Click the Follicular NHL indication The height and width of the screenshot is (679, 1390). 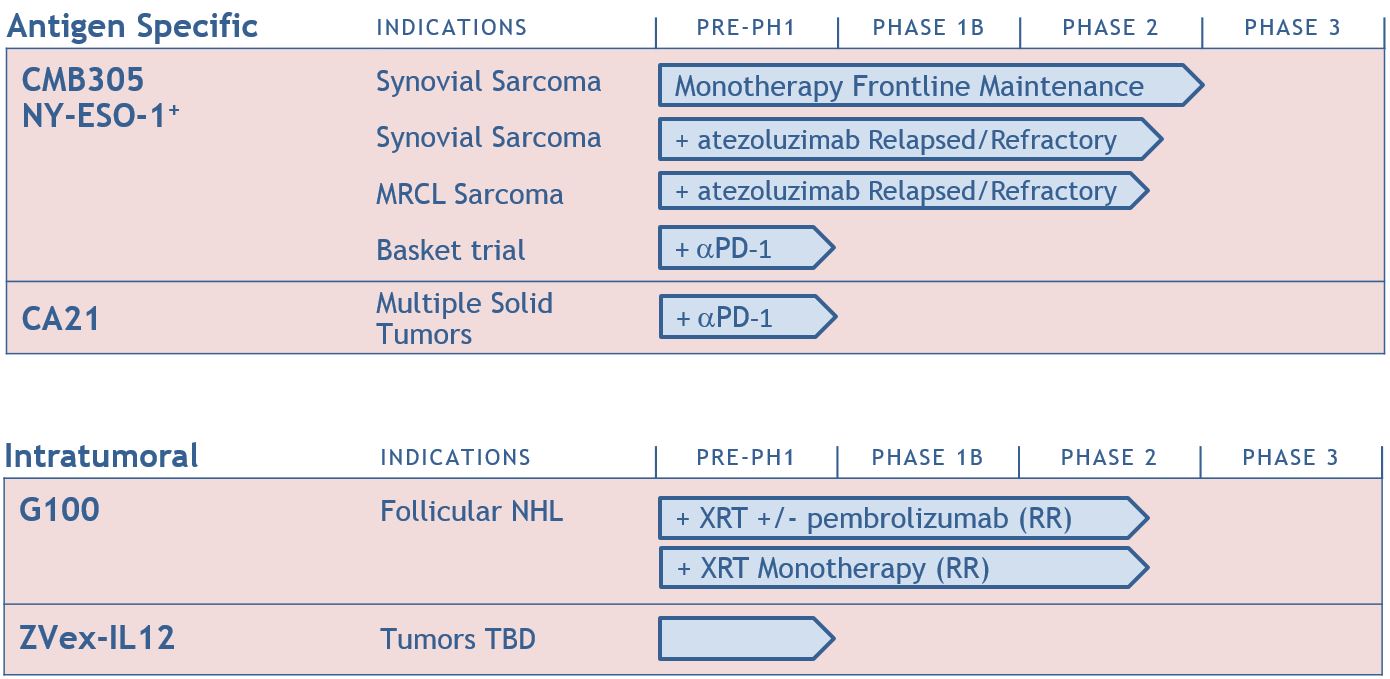coord(471,512)
